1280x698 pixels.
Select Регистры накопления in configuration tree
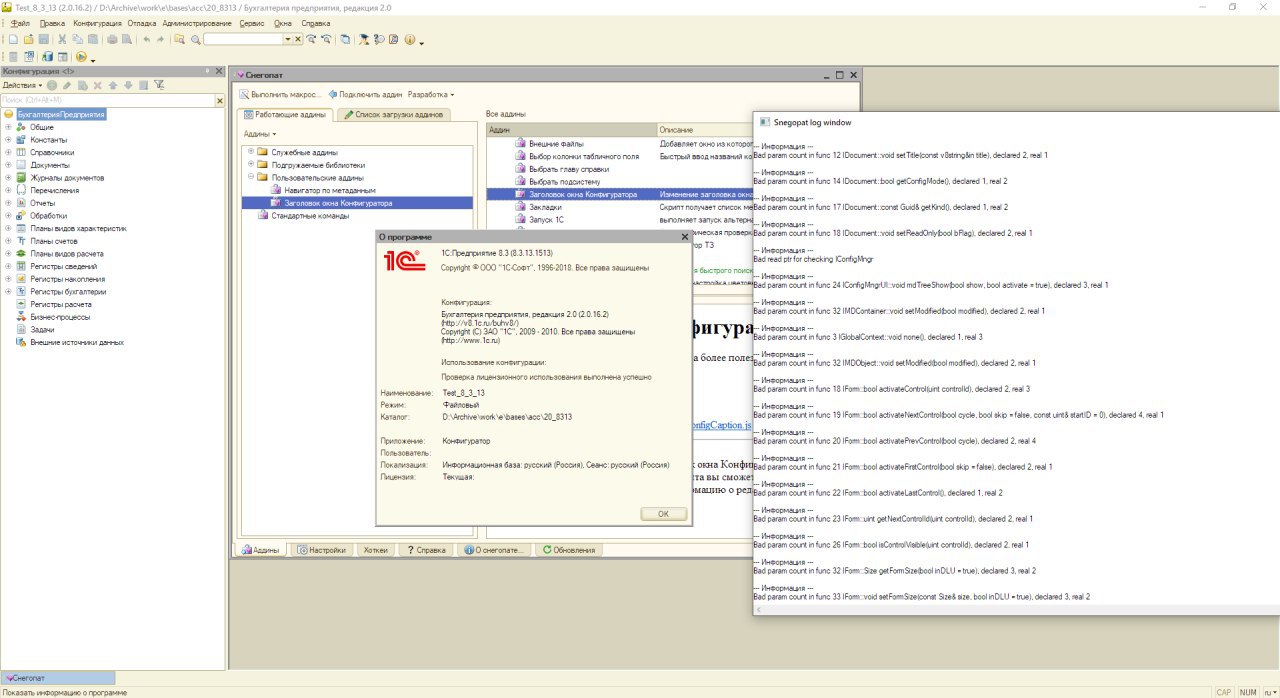tap(67, 279)
